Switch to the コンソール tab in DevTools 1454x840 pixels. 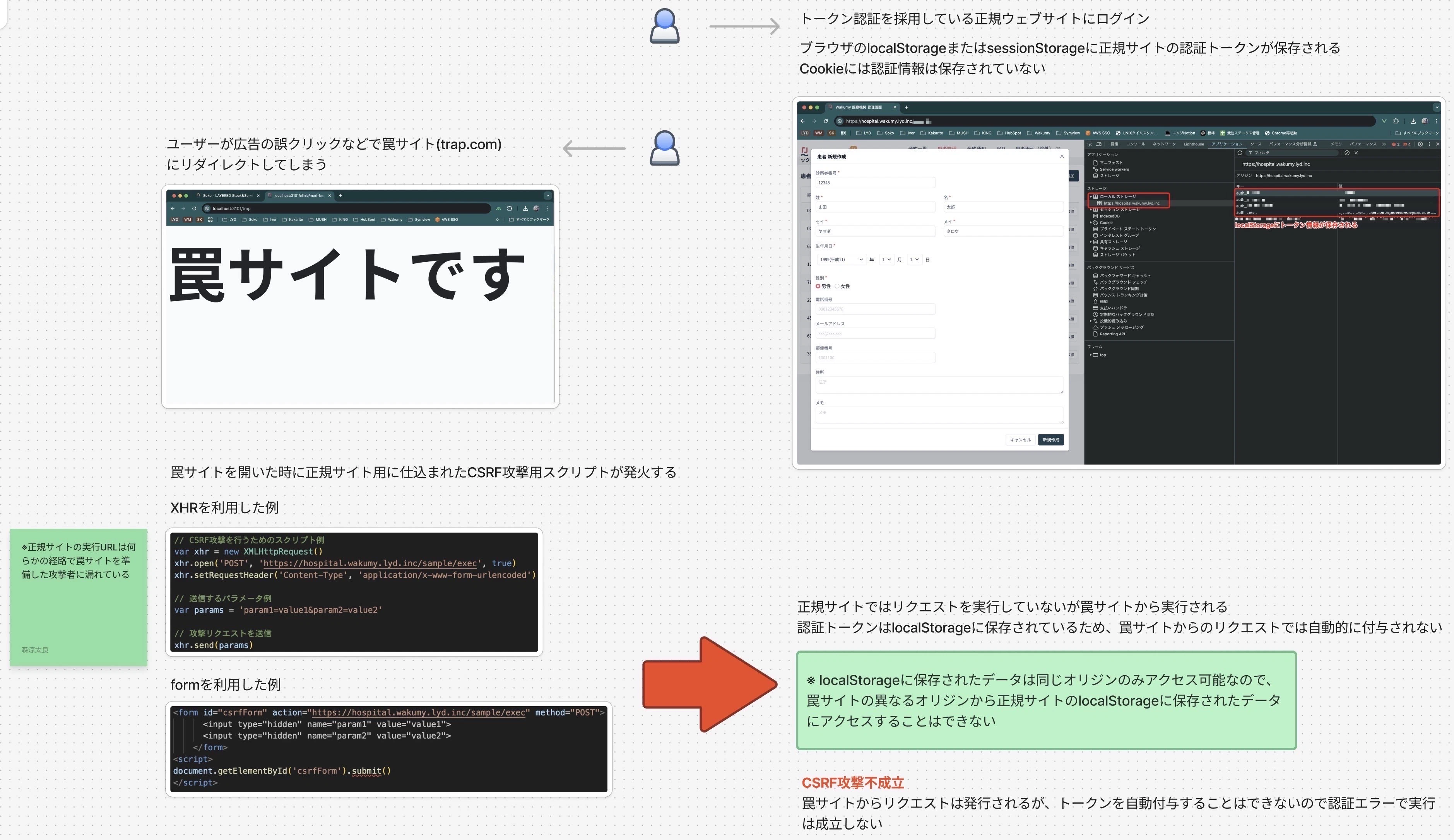point(1136,145)
